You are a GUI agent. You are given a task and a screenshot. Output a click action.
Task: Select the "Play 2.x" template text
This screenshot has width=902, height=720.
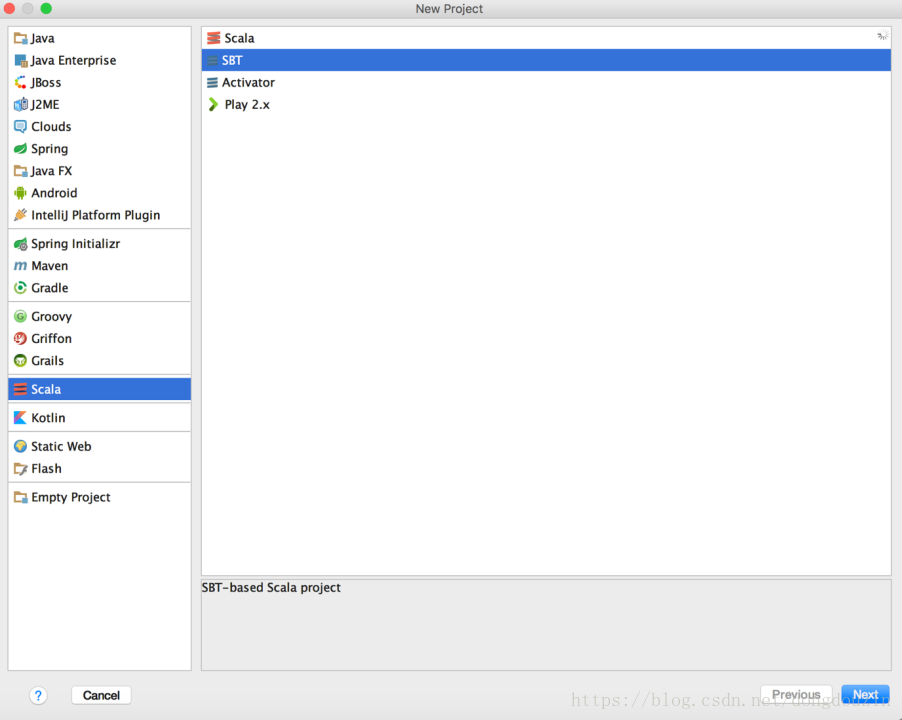[x=247, y=105]
